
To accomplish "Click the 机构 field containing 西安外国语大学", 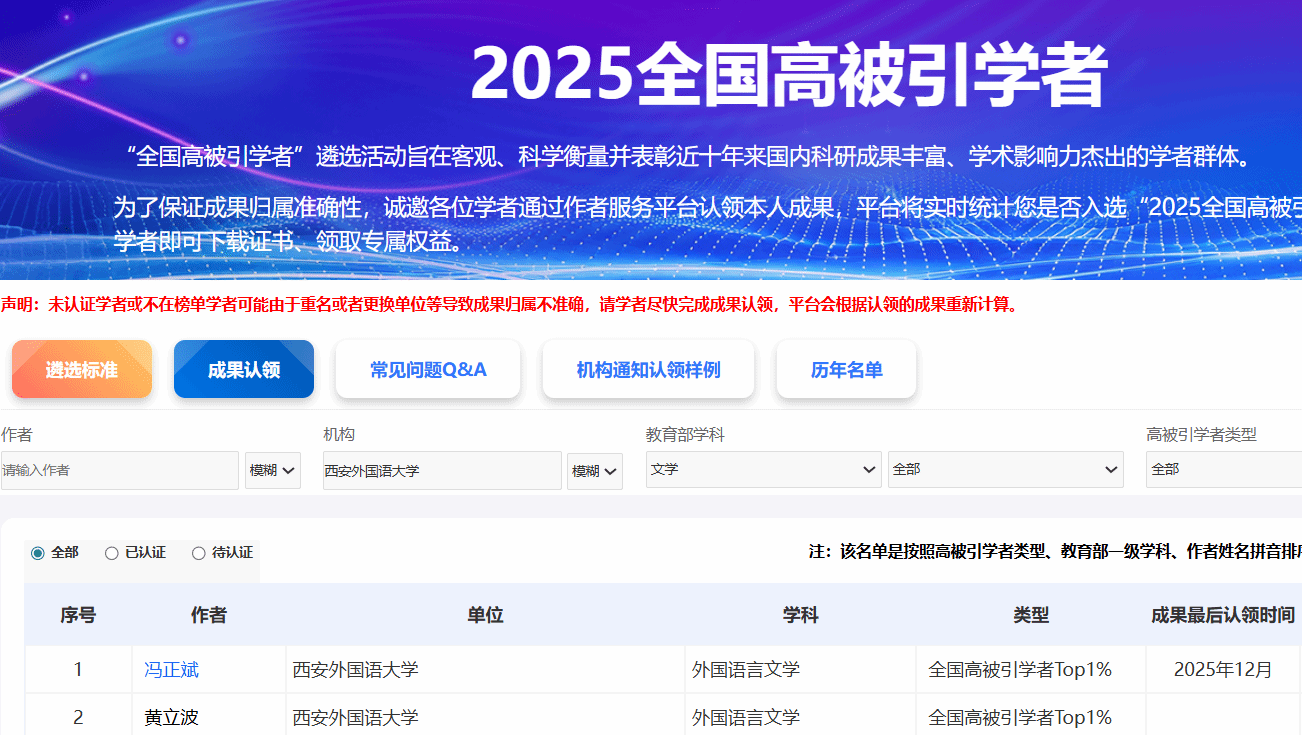I will pos(442,470).
